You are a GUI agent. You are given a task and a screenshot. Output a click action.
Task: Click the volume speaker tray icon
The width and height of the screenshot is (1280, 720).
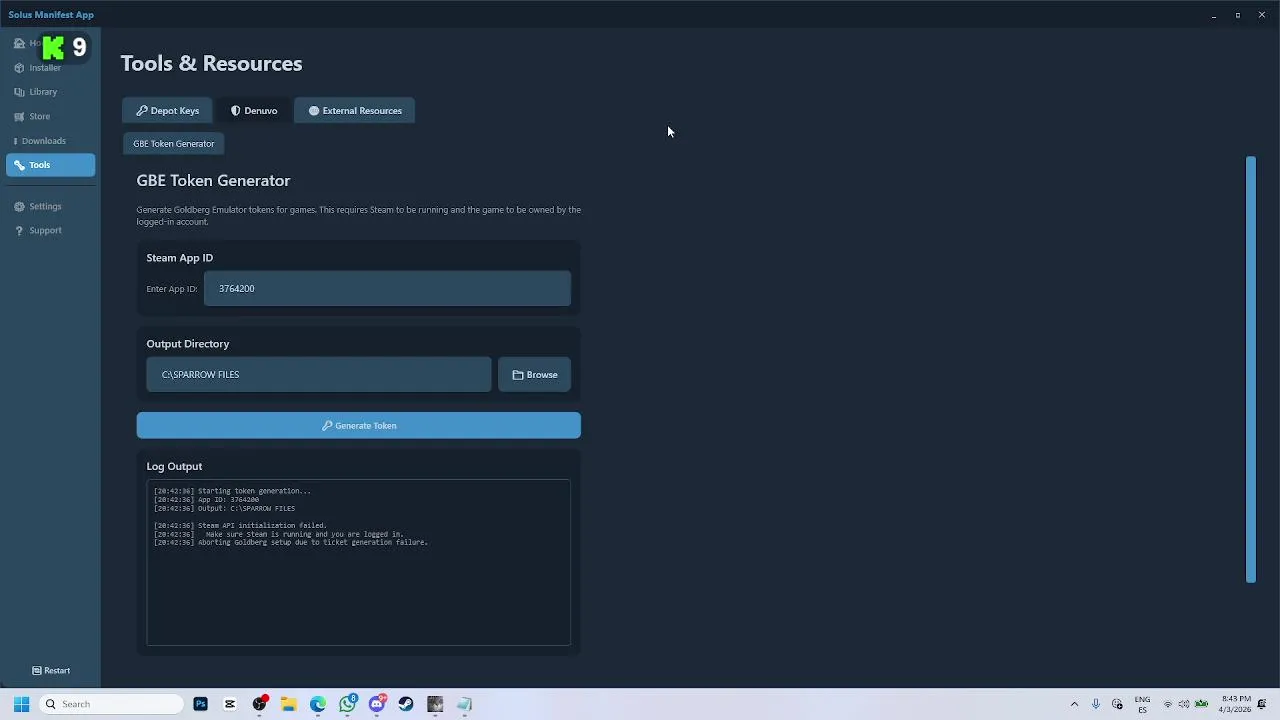pos(1184,704)
